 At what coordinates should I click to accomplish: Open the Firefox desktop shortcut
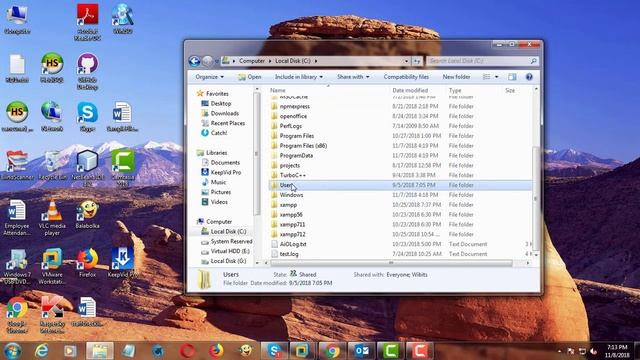click(x=87, y=262)
